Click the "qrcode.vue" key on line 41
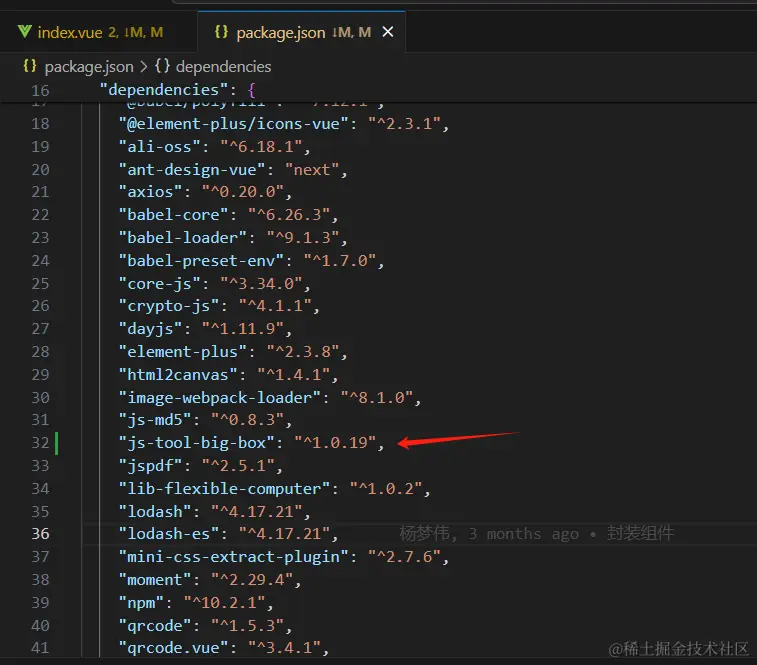Screen dimensions: 757x665 (173, 648)
